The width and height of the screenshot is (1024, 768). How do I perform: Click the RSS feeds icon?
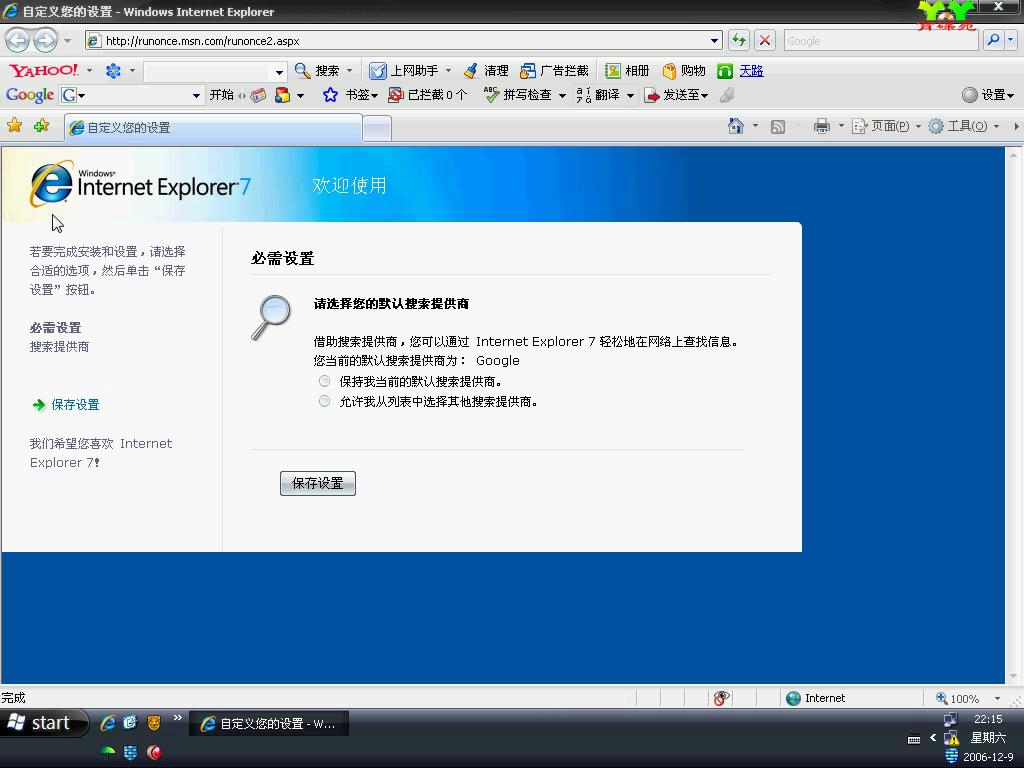click(x=778, y=127)
